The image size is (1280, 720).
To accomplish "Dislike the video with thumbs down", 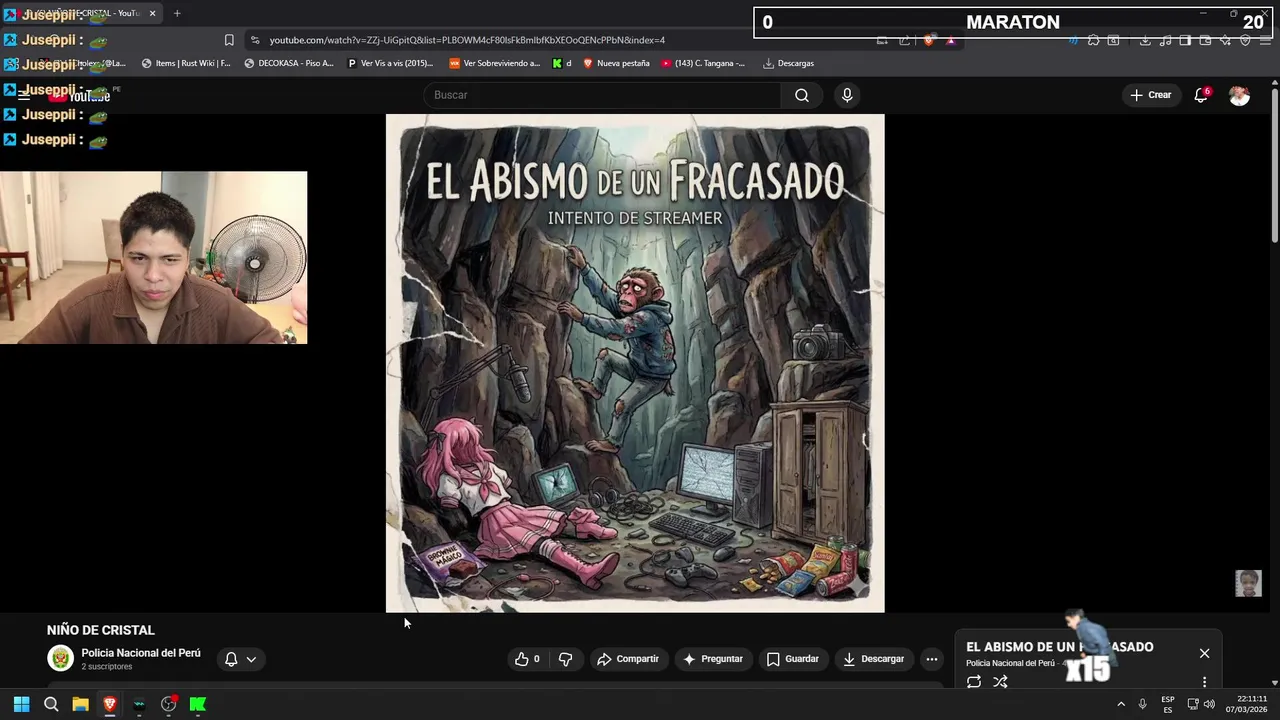I will [566, 659].
